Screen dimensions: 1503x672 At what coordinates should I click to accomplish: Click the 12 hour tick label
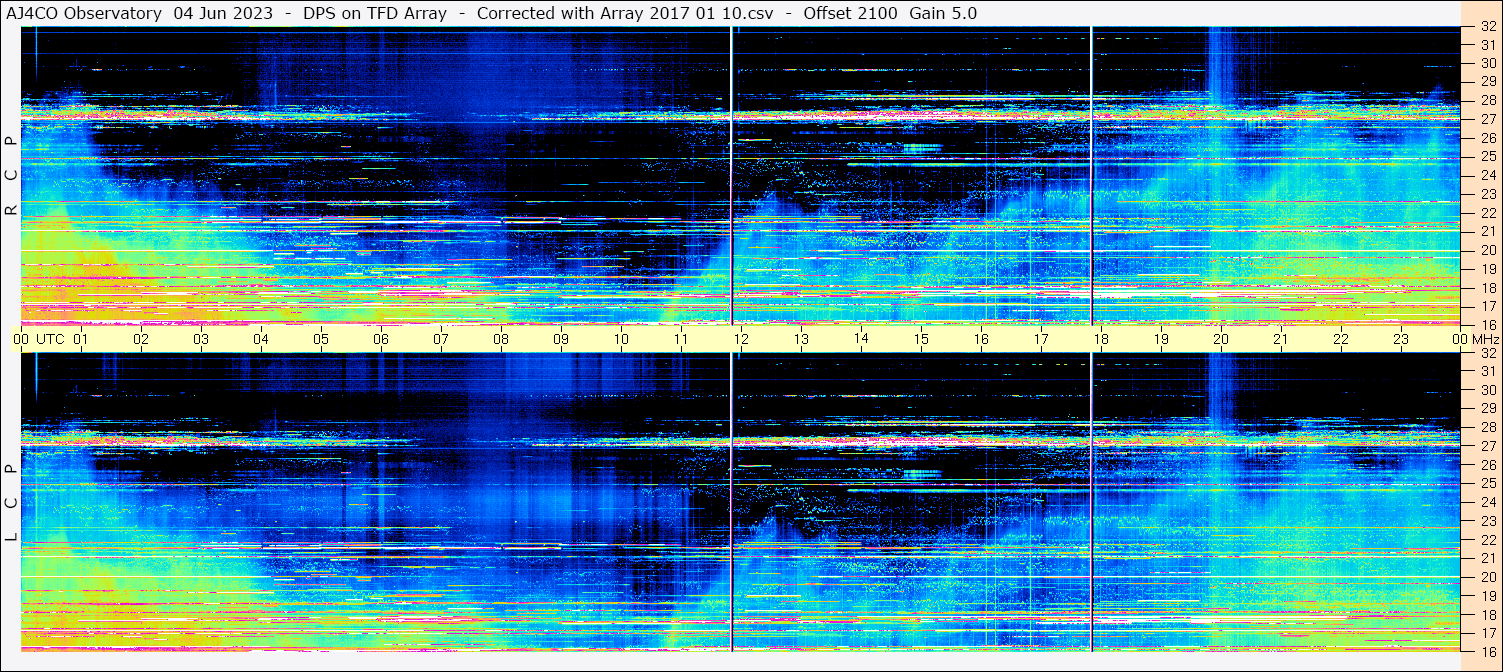tap(741, 339)
